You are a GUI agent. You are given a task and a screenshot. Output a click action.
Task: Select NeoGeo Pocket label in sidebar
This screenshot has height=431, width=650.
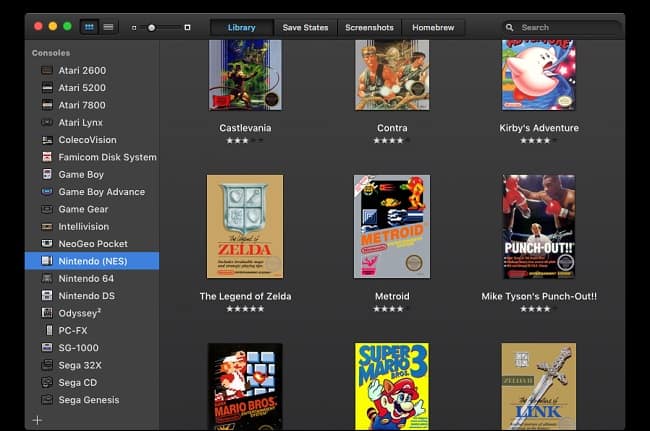[93, 244]
